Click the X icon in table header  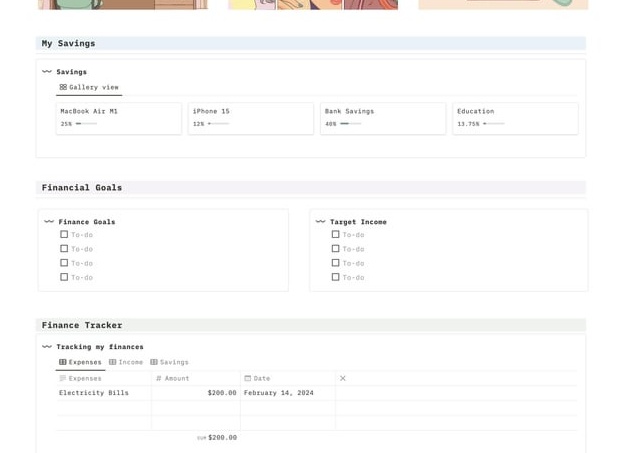click(x=343, y=378)
